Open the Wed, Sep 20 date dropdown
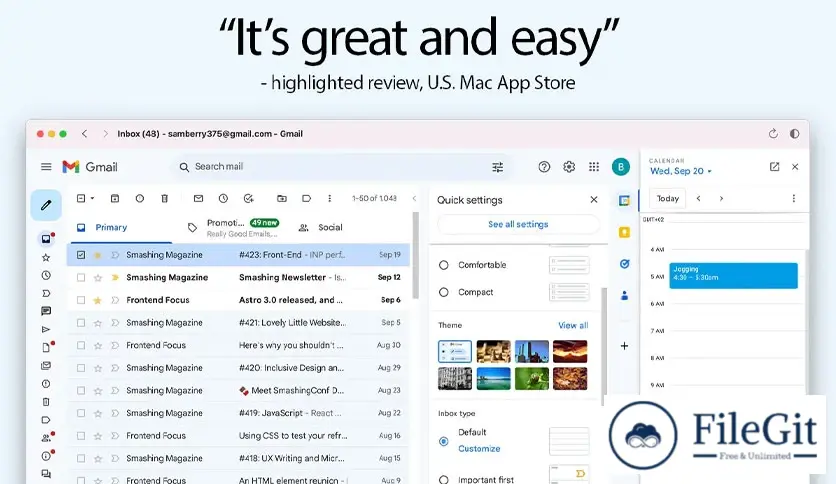This screenshot has height=484, width=836. [x=681, y=171]
